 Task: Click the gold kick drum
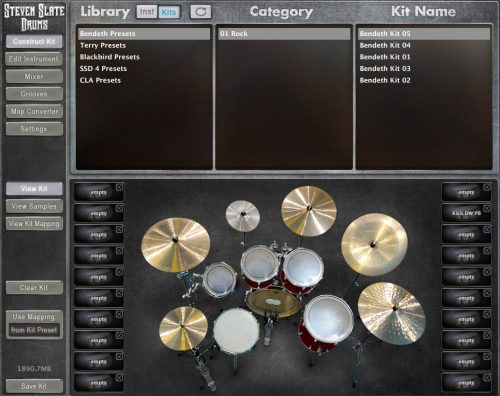(273, 303)
